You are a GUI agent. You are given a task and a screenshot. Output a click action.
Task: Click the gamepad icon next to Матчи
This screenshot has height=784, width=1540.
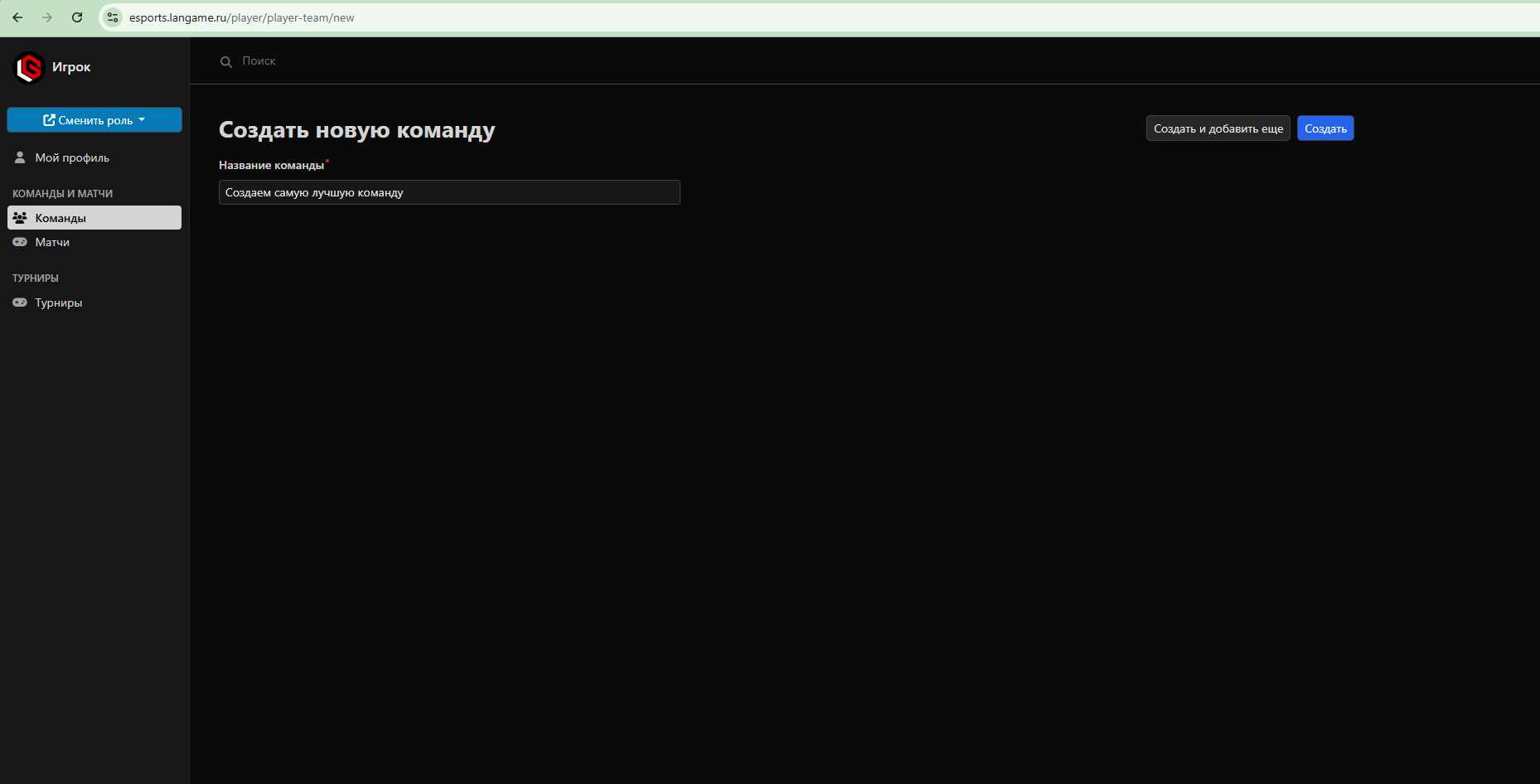tap(20, 242)
